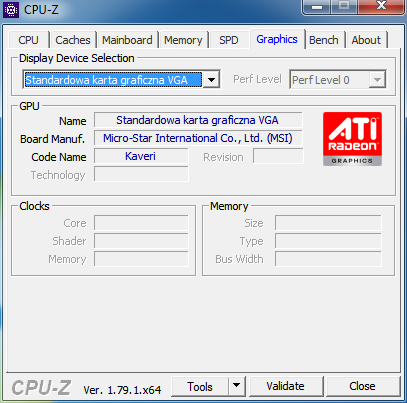Switch to the Caches tab
407x403 pixels.
coord(73,40)
